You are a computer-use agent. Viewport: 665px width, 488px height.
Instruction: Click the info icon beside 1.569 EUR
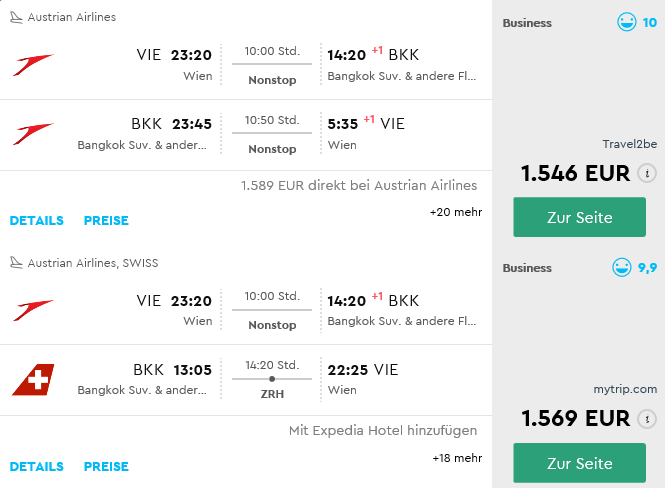point(647,419)
